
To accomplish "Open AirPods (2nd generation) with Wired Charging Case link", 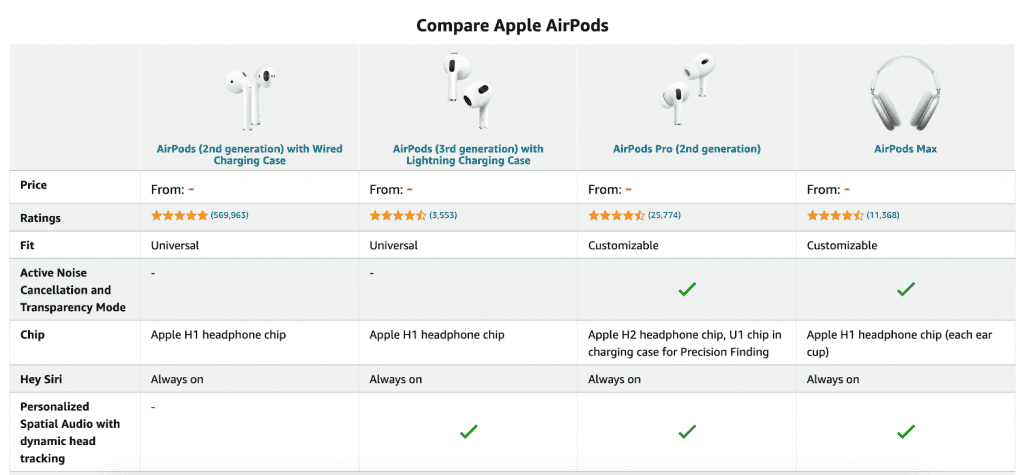I will (249, 155).
